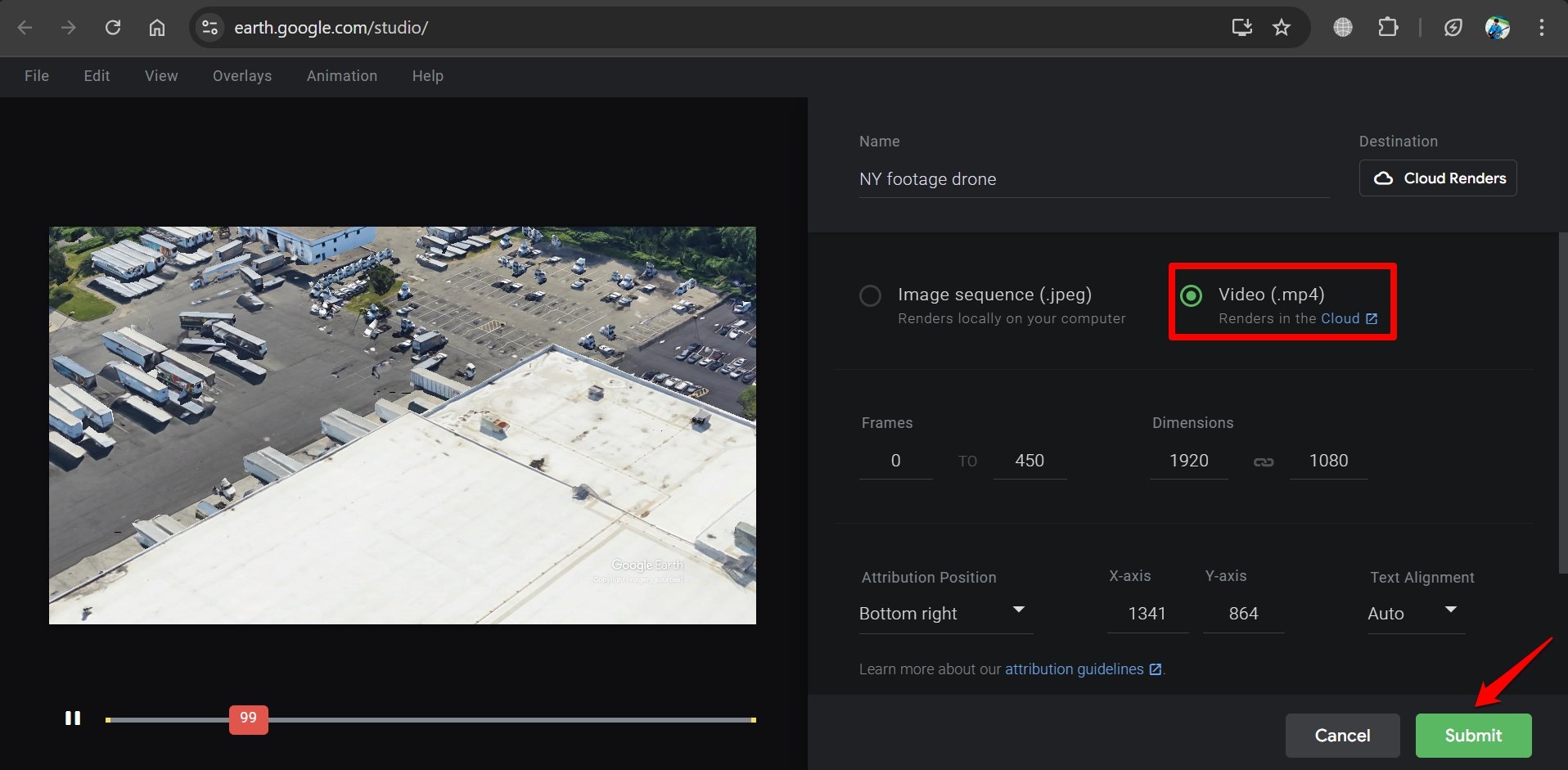Click the lightning bolt toolbar icon
Screen dimensions: 1568x770
click(x=1453, y=28)
